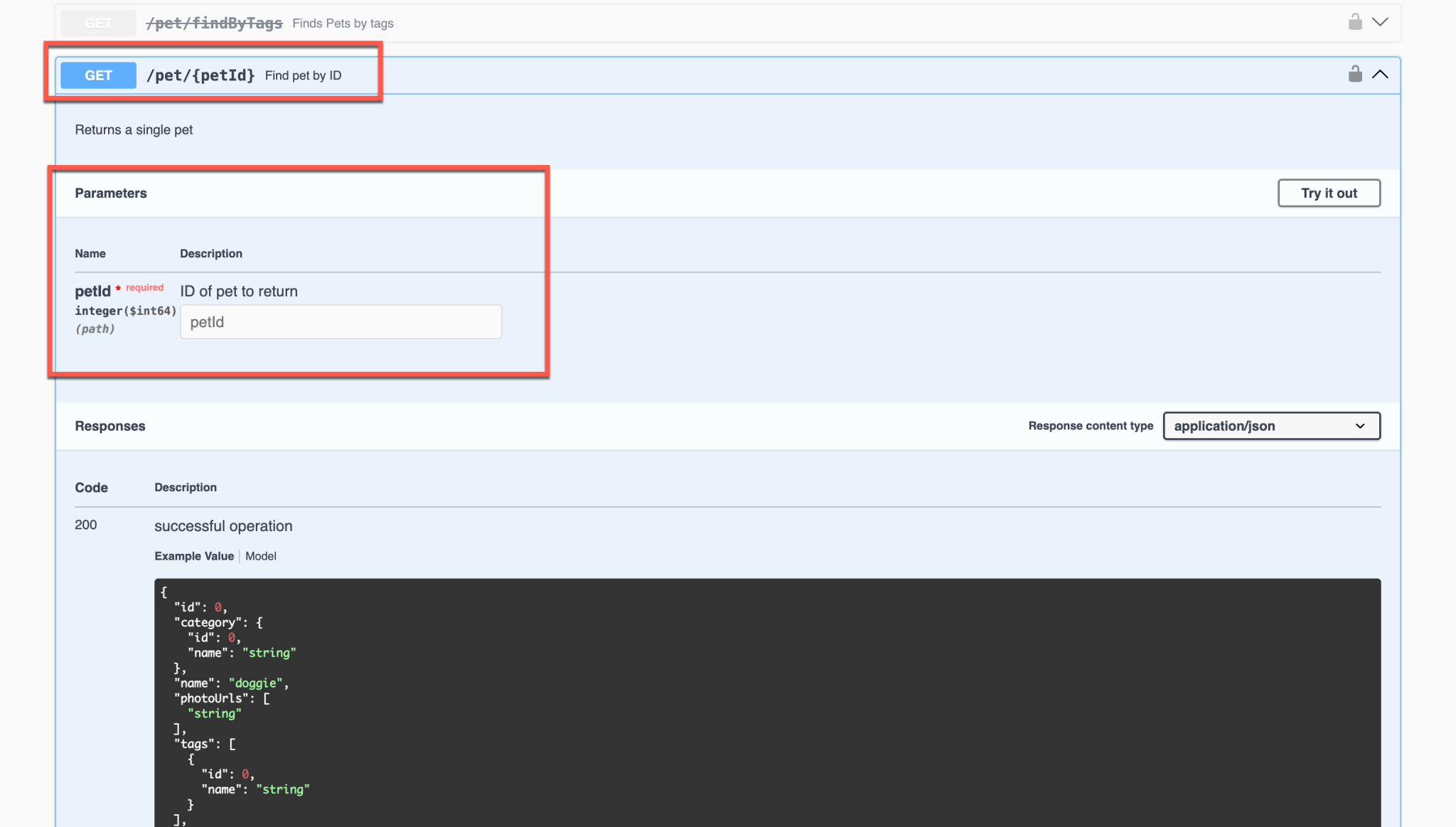
Task: Click inside the petId input field
Action: pos(341,321)
